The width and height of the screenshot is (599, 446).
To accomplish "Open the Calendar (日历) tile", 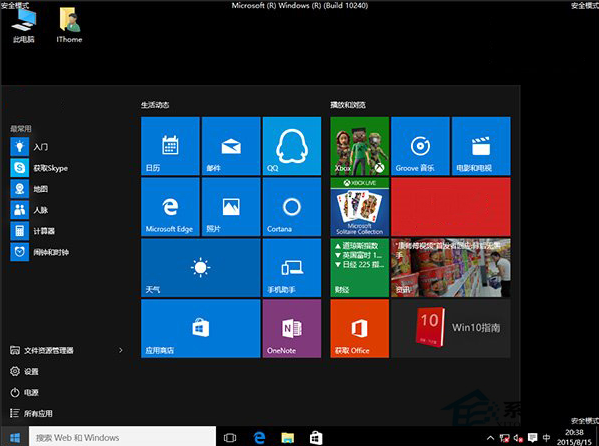I will coord(170,146).
